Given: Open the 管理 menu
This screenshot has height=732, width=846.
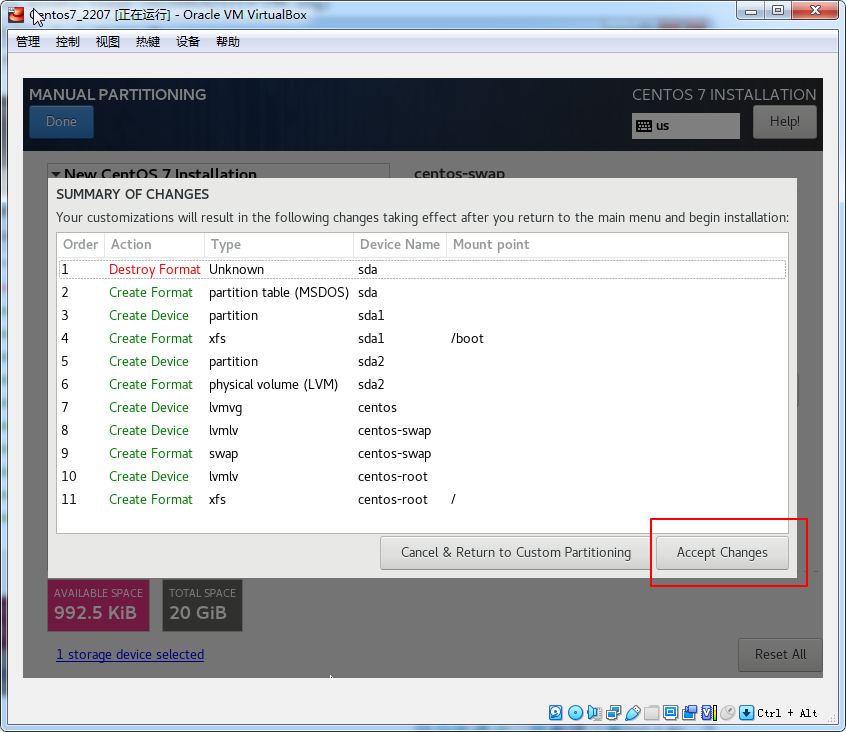Looking at the screenshot, I should [x=28, y=42].
